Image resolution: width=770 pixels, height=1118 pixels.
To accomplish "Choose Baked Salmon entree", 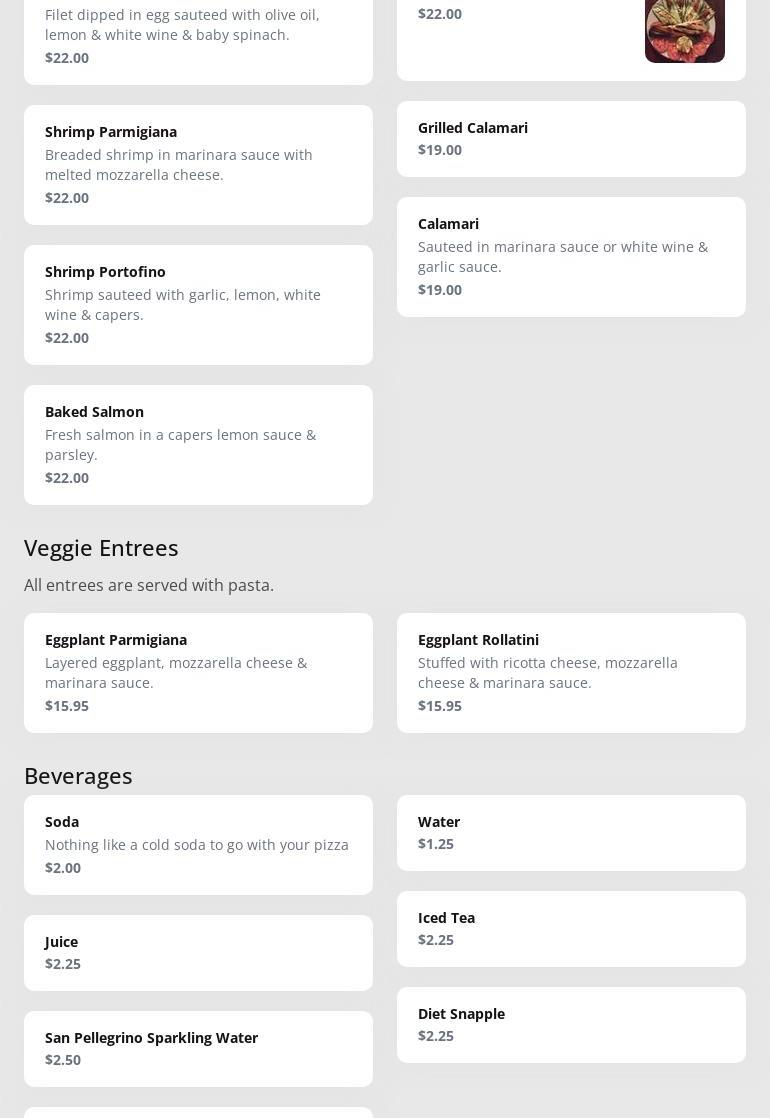I will point(198,444).
